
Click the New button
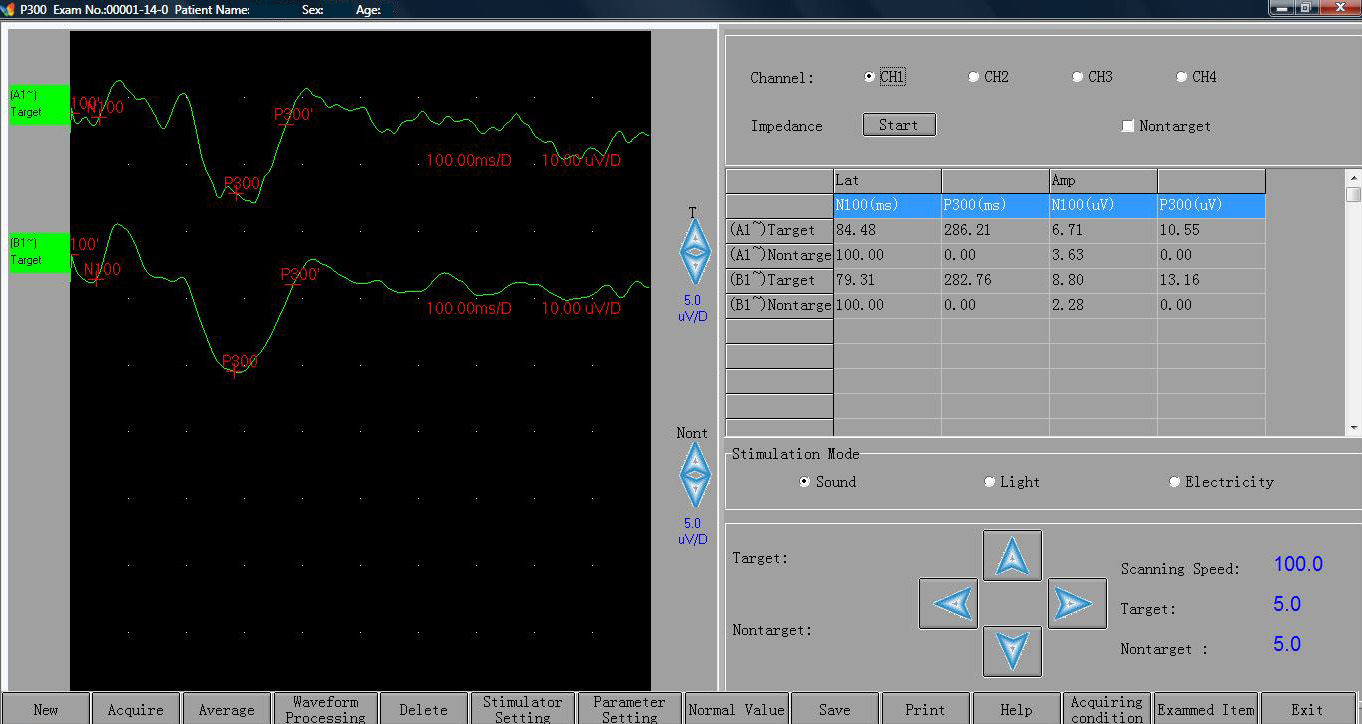click(46, 709)
